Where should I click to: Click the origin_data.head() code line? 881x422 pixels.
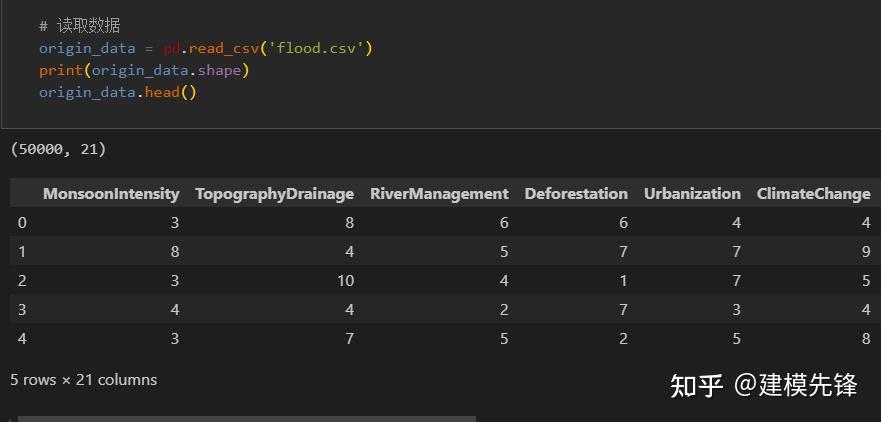pos(118,92)
